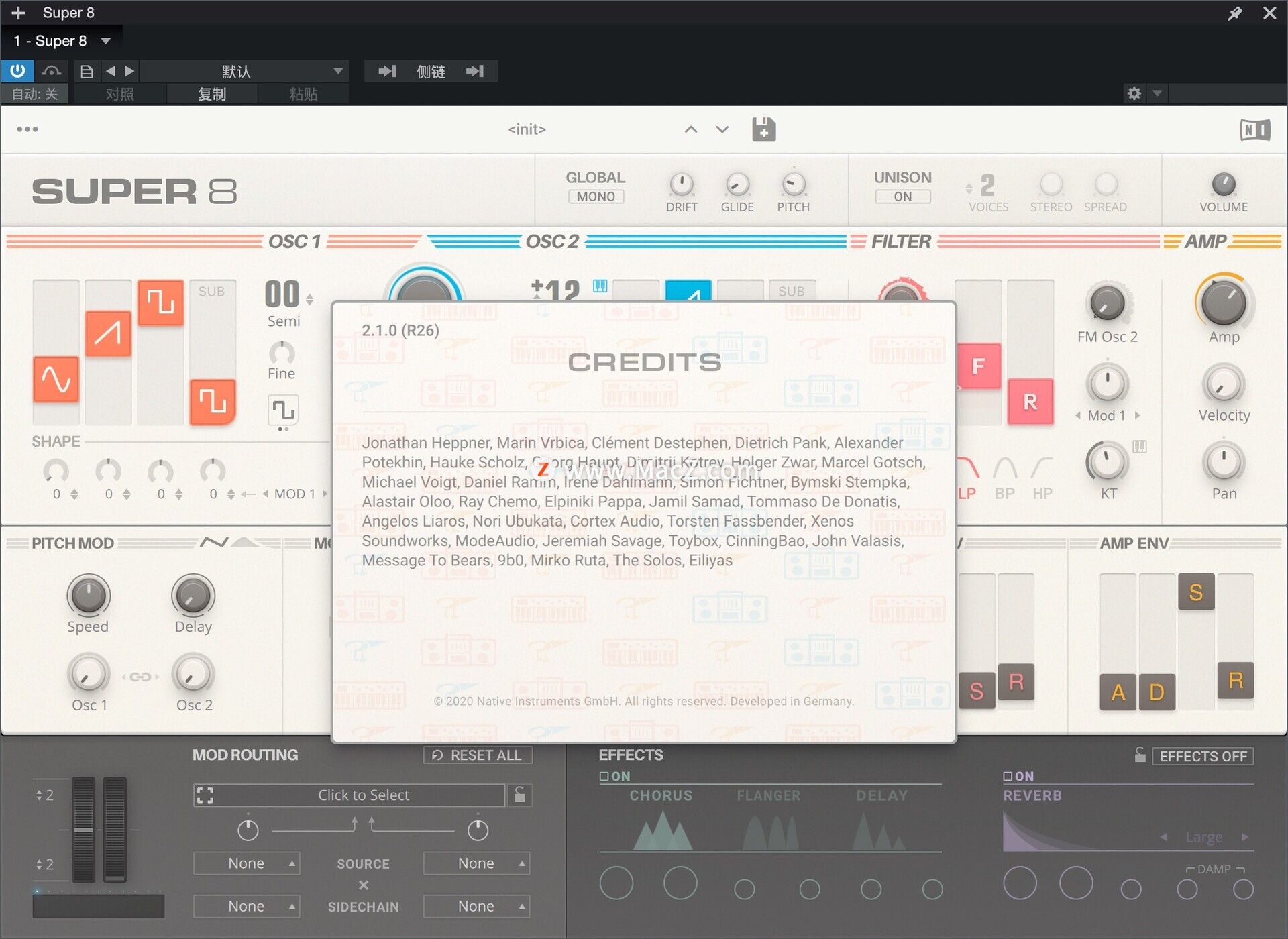Select the DELAY effect tab
Viewport: 1288px width, 939px height.
(882, 795)
